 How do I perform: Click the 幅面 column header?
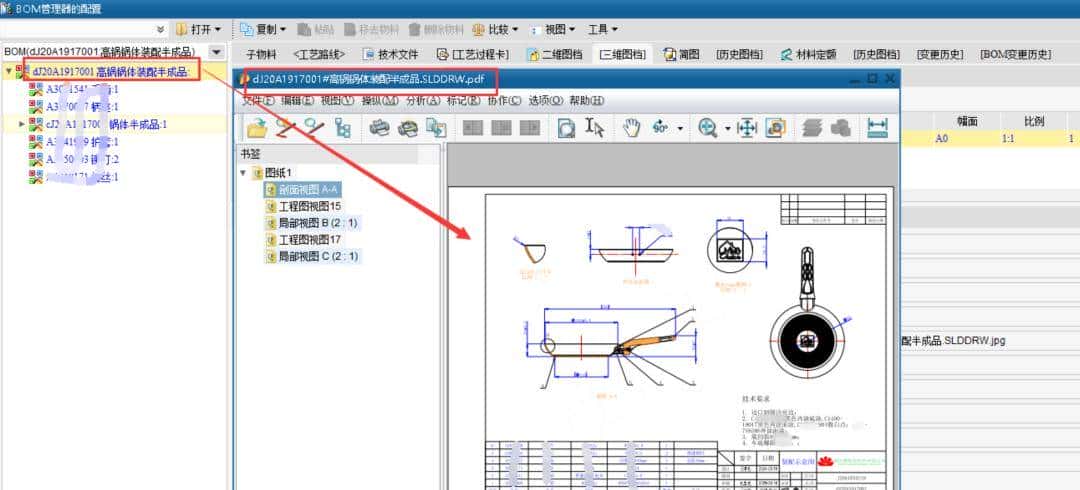pos(967,121)
